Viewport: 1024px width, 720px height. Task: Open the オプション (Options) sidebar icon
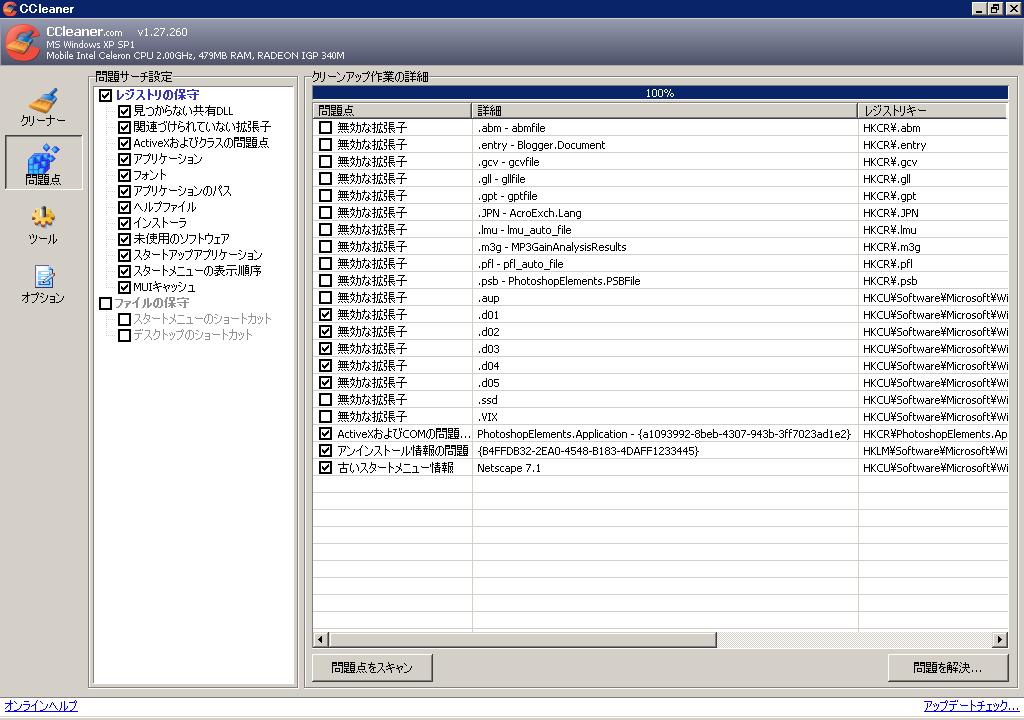click(x=43, y=284)
